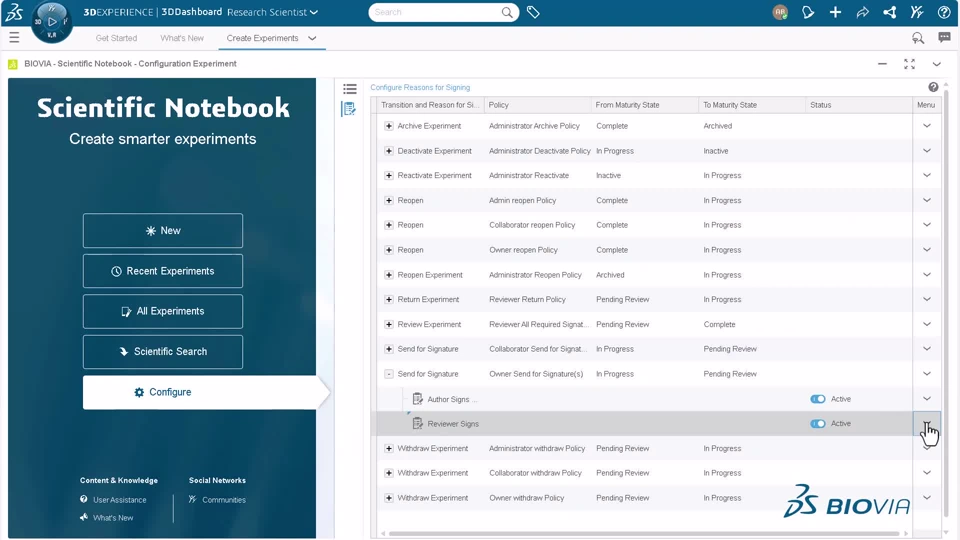The image size is (960, 540).
Task: Click the New experiment button
Action: pos(163,231)
